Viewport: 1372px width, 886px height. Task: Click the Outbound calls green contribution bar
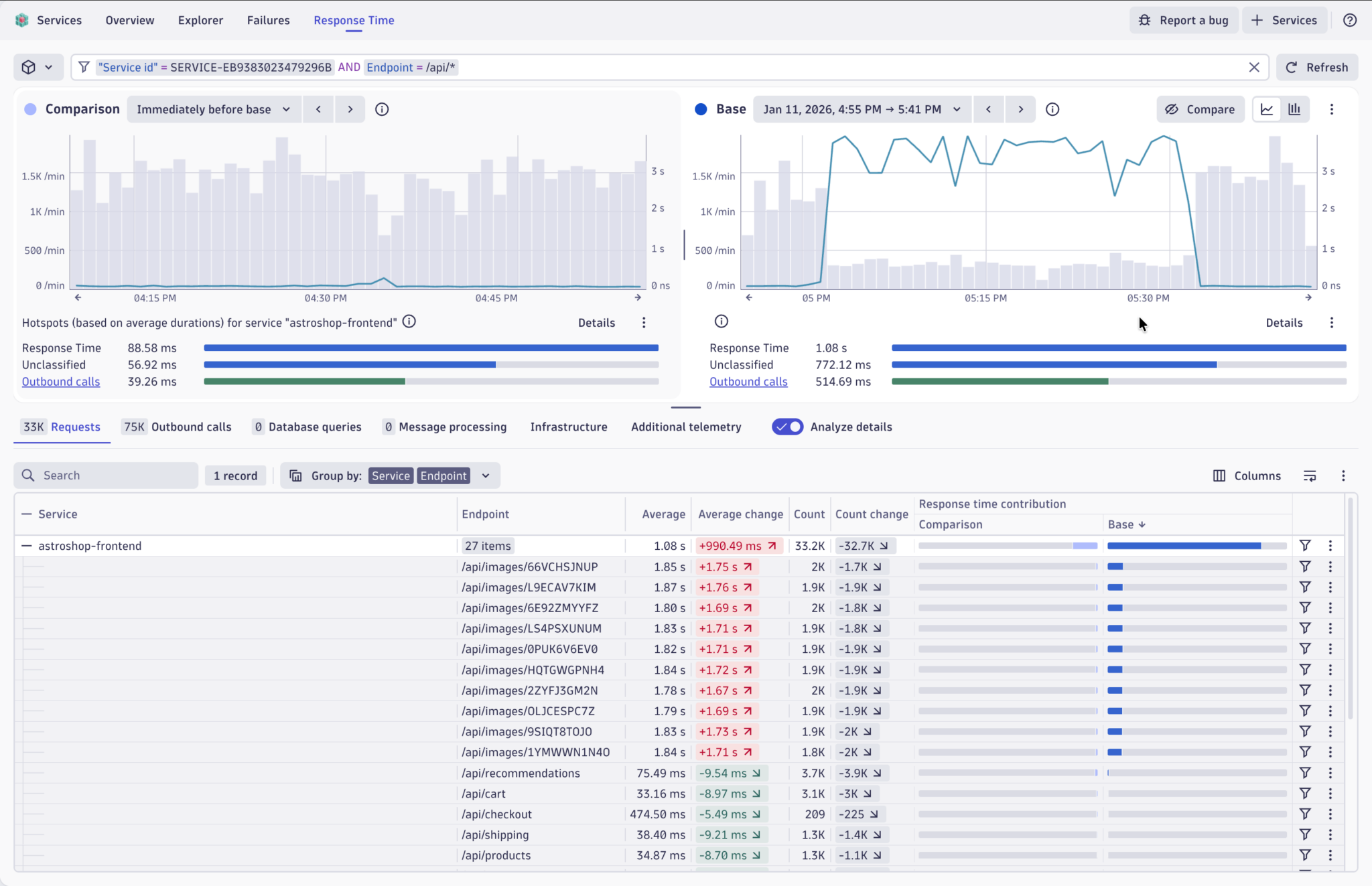305,382
